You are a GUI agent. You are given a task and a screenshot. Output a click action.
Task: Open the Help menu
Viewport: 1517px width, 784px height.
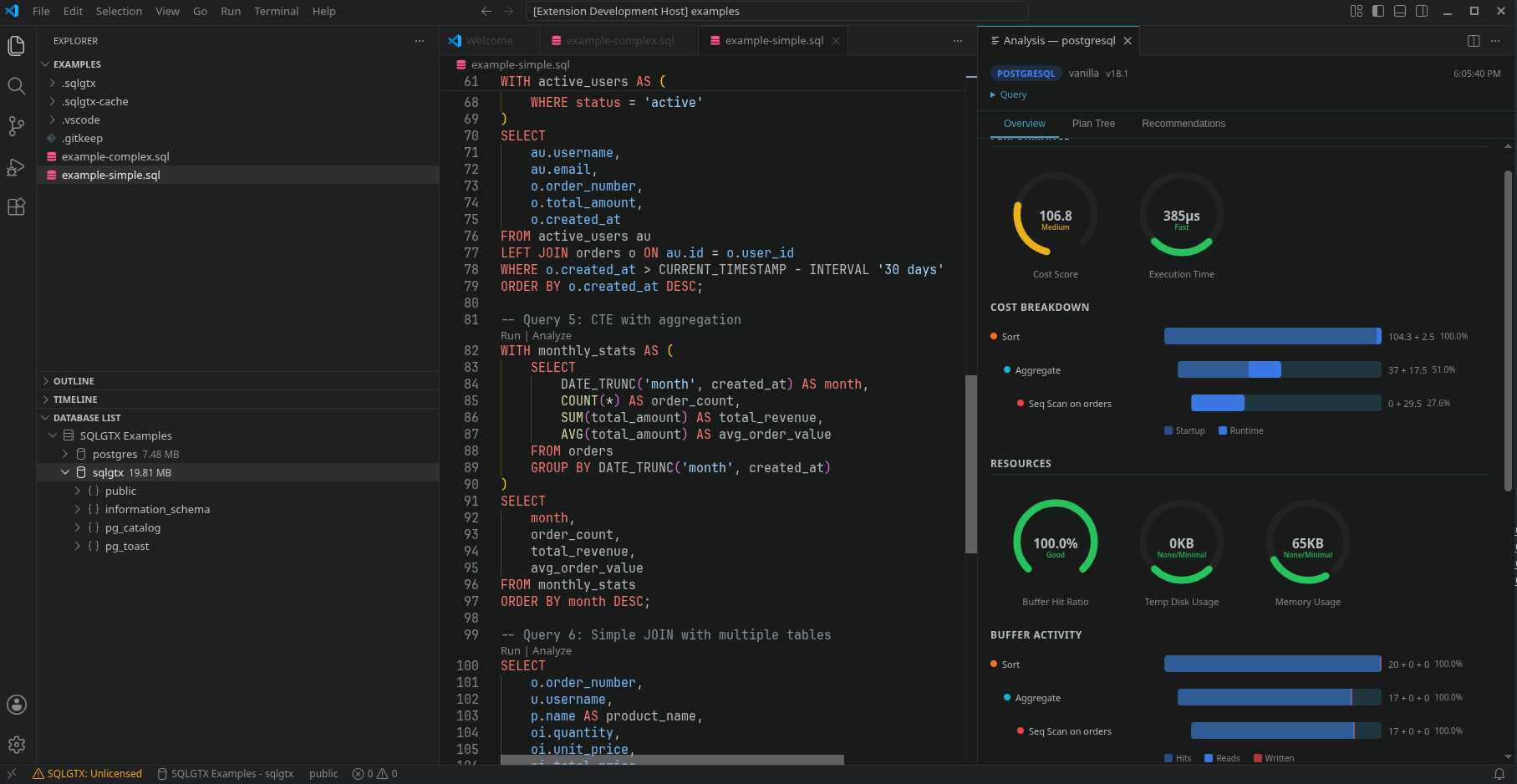(x=324, y=11)
